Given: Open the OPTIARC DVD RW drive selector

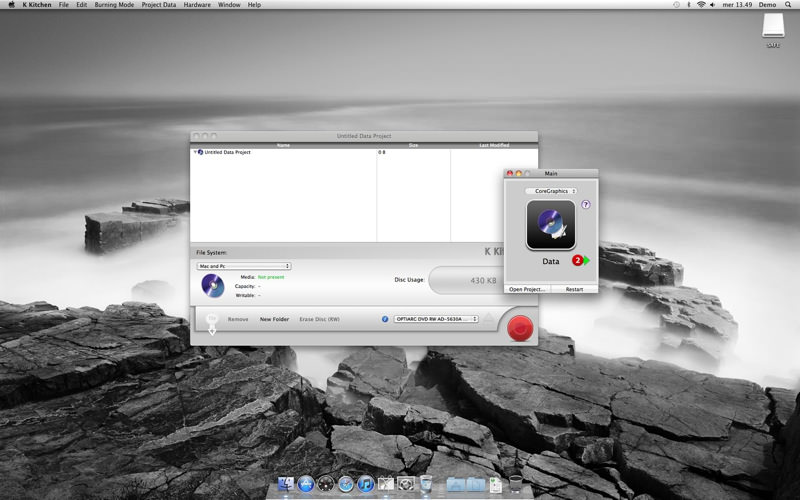Looking at the screenshot, I should [436, 319].
